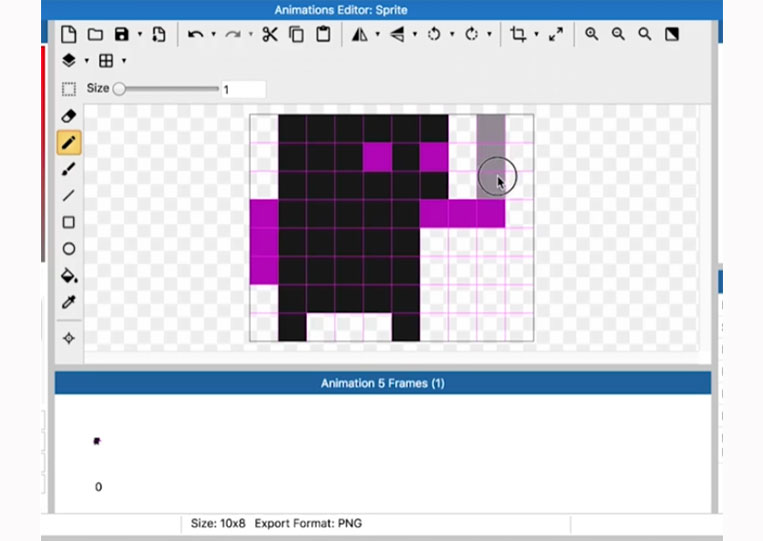Toggle the background contrast icon
The width and height of the screenshot is (763, 541).
[x=672, y=34]
